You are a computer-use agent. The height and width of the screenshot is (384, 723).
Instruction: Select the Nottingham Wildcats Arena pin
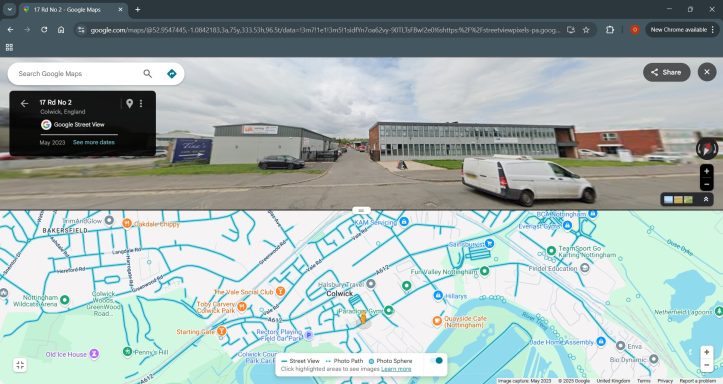[x=65, y=300]
